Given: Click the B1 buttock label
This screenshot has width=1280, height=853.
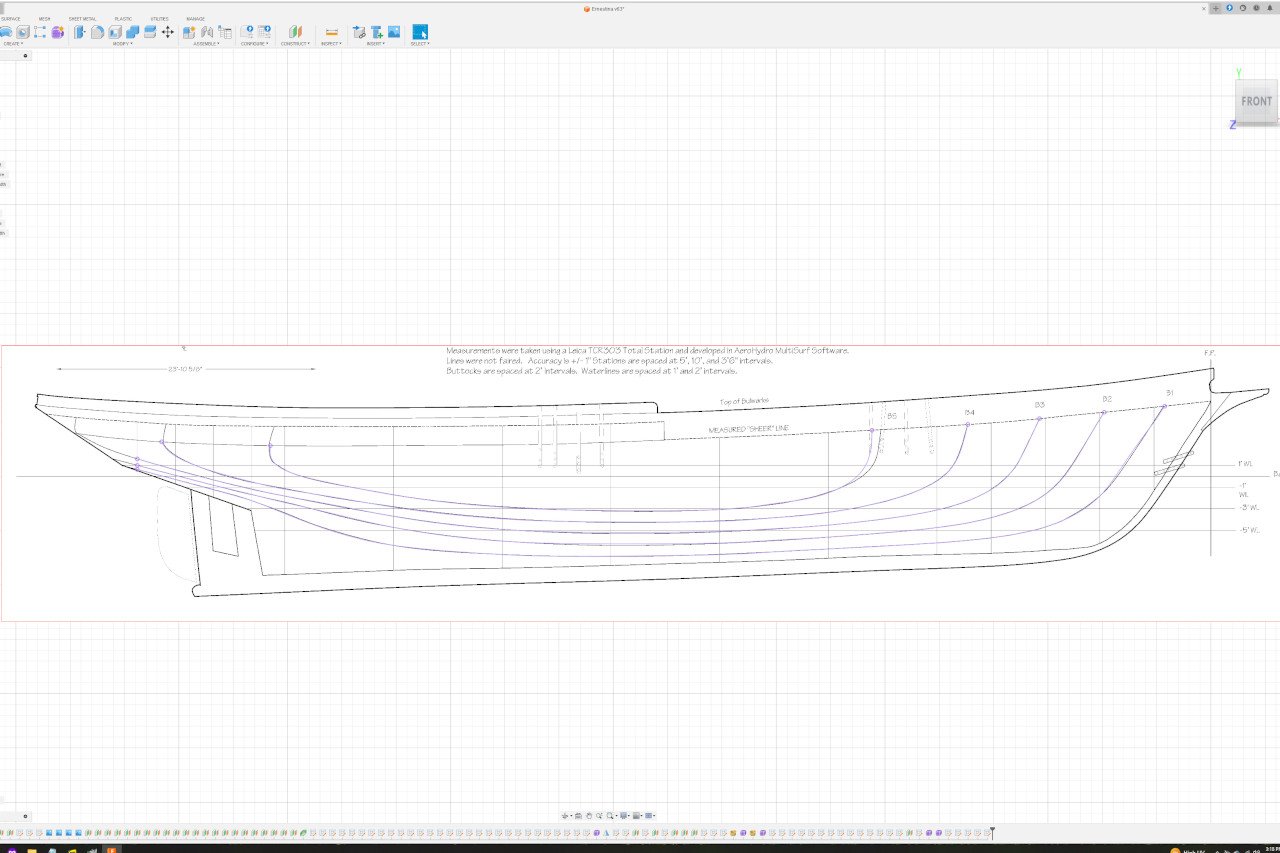Looking at the screenshot, I should pyautogui.click(x=1169, y=392).
